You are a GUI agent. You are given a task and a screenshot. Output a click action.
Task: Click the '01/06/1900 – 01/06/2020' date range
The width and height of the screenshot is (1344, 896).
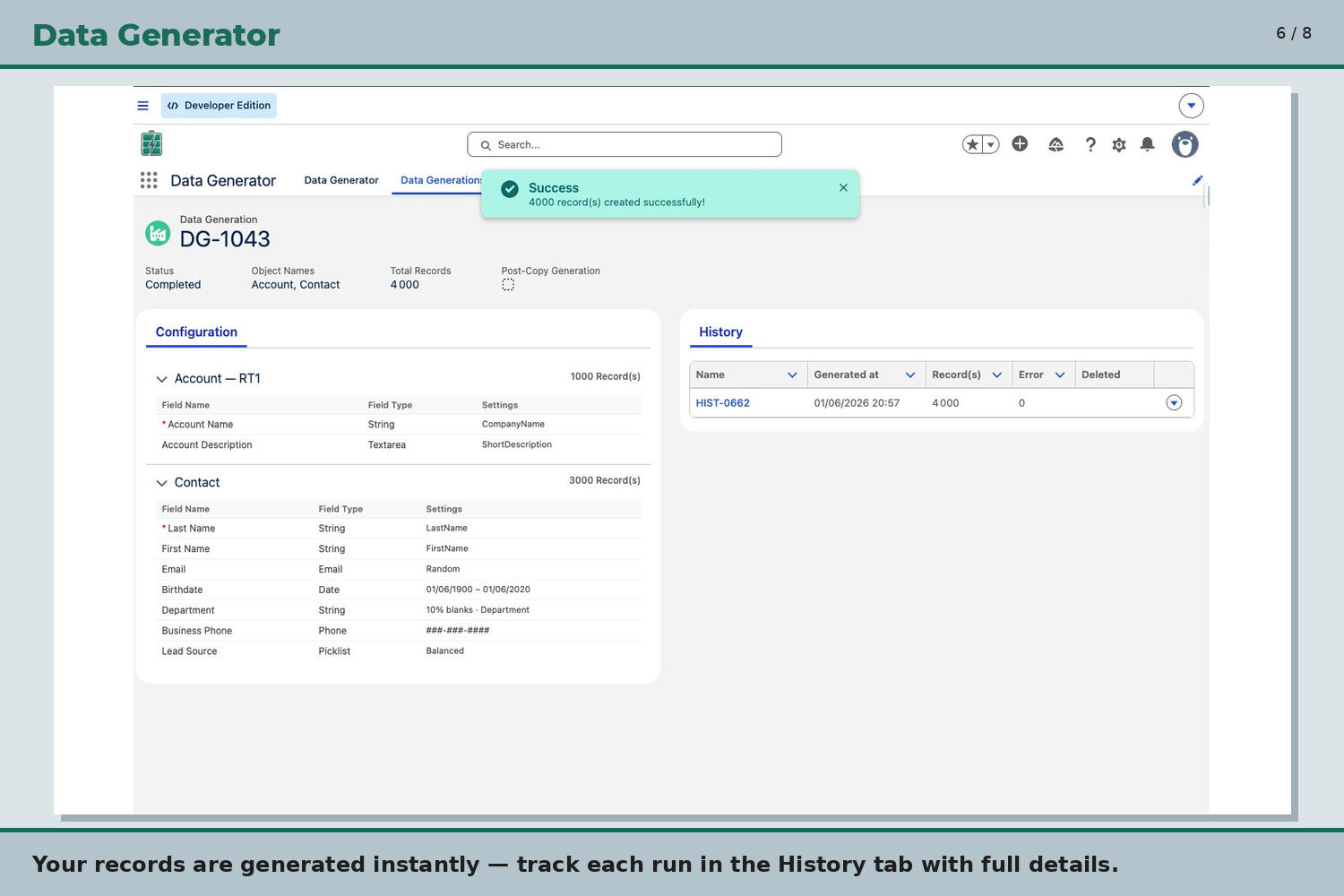click(478, 590)
